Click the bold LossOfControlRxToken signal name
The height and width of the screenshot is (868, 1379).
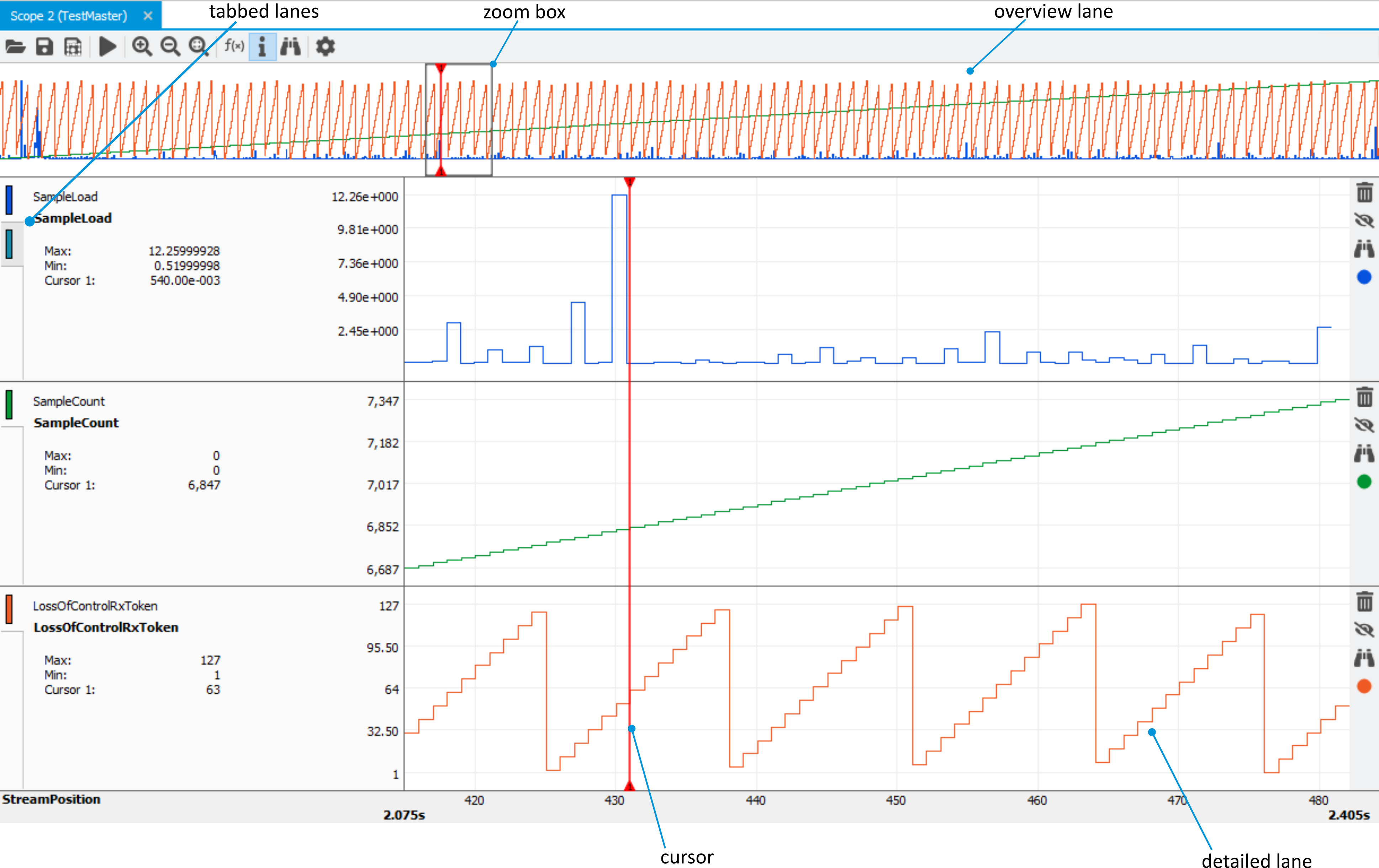[106, 627]
